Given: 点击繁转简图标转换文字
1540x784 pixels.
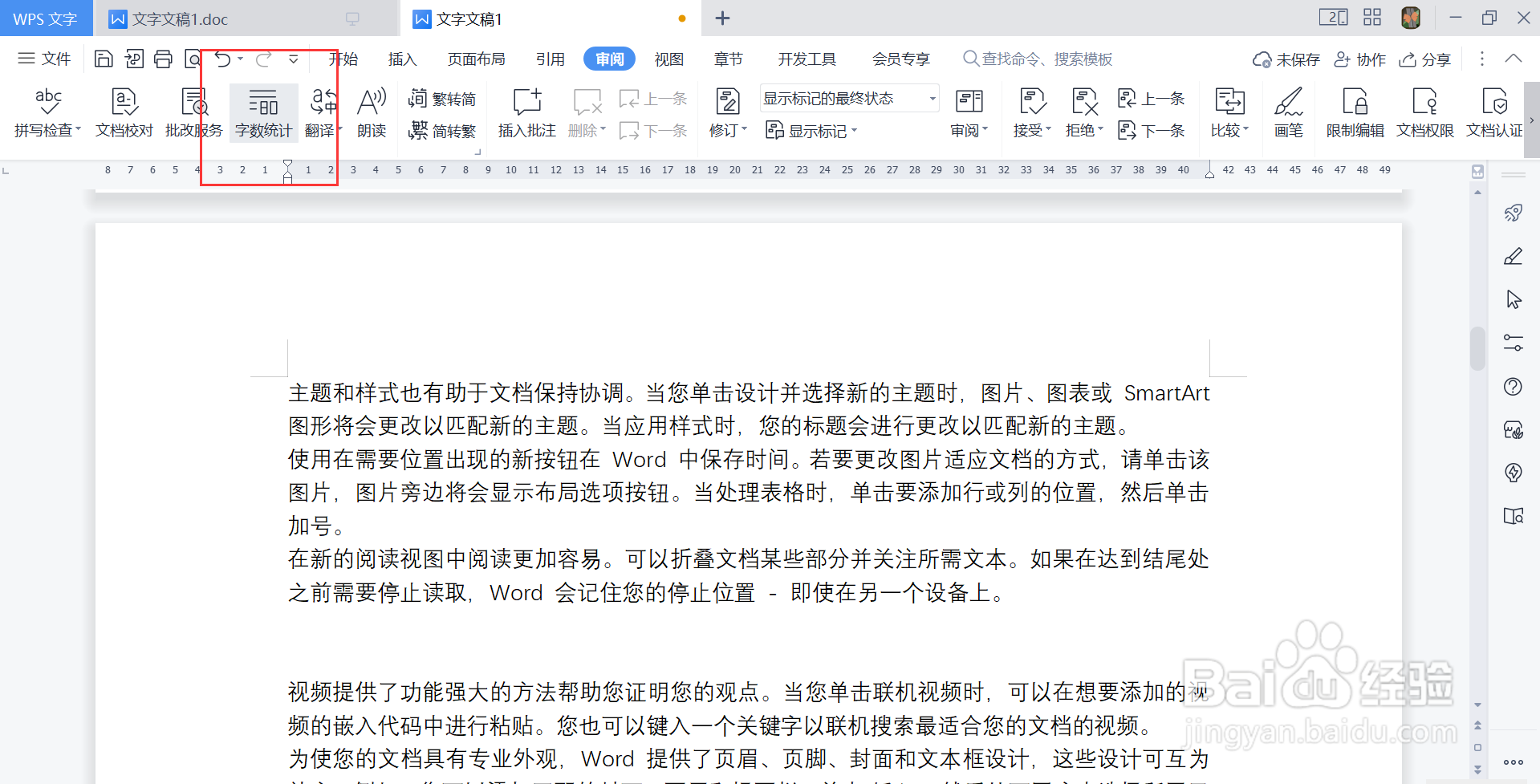Looking at the screenshot, I should (x=442, y=98).
